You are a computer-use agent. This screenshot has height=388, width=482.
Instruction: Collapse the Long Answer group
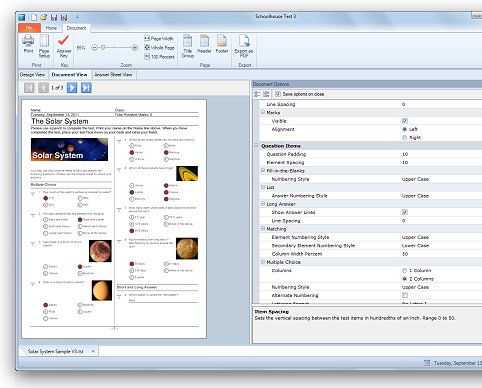(x=263, y=204)
